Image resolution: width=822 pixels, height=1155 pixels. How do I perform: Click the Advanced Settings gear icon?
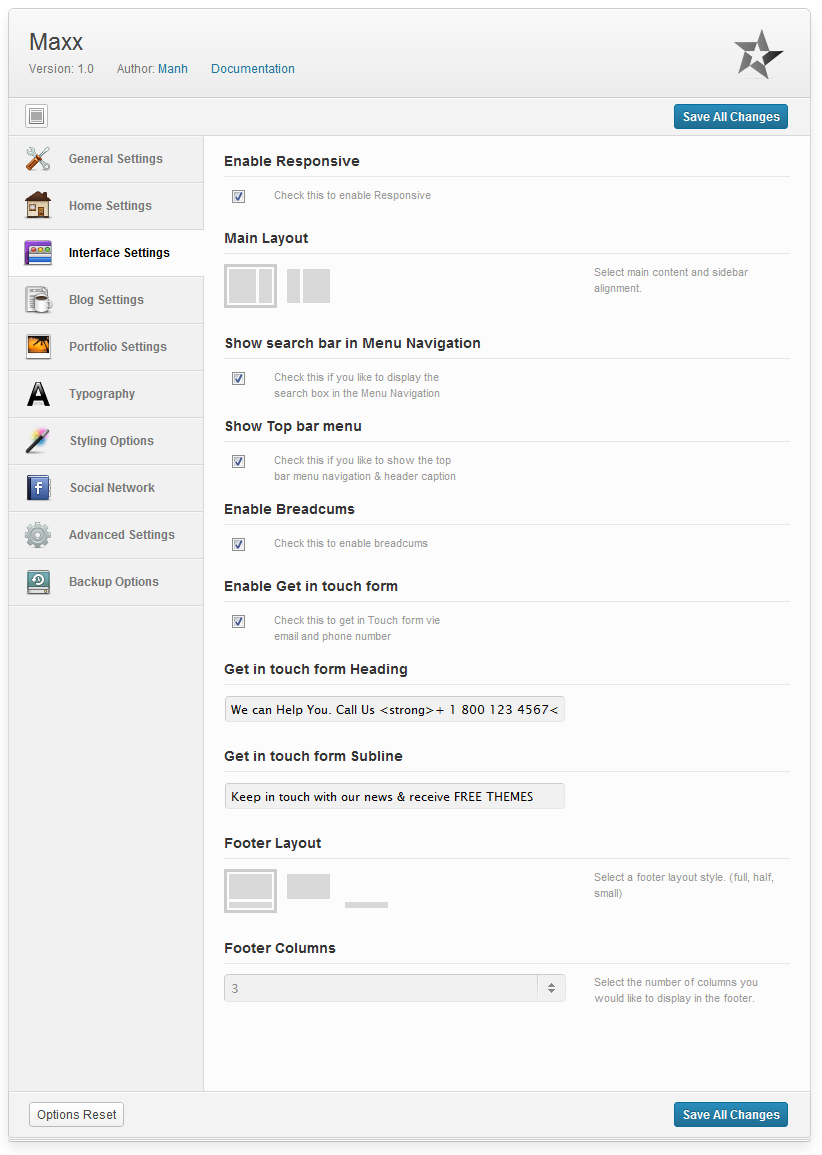pyautogui.click(x=38, y=535)
